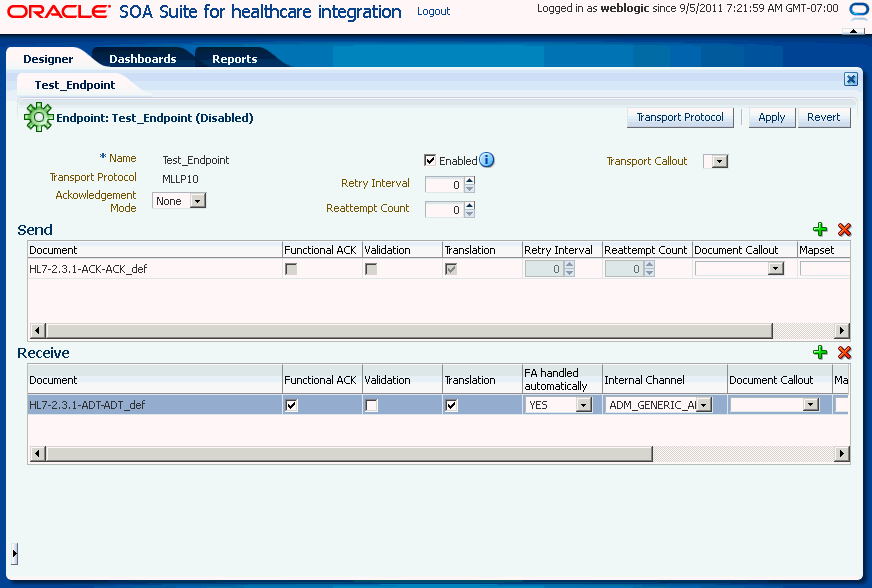Click the Send table horizontal scrollbar thumb

(409, 330)
